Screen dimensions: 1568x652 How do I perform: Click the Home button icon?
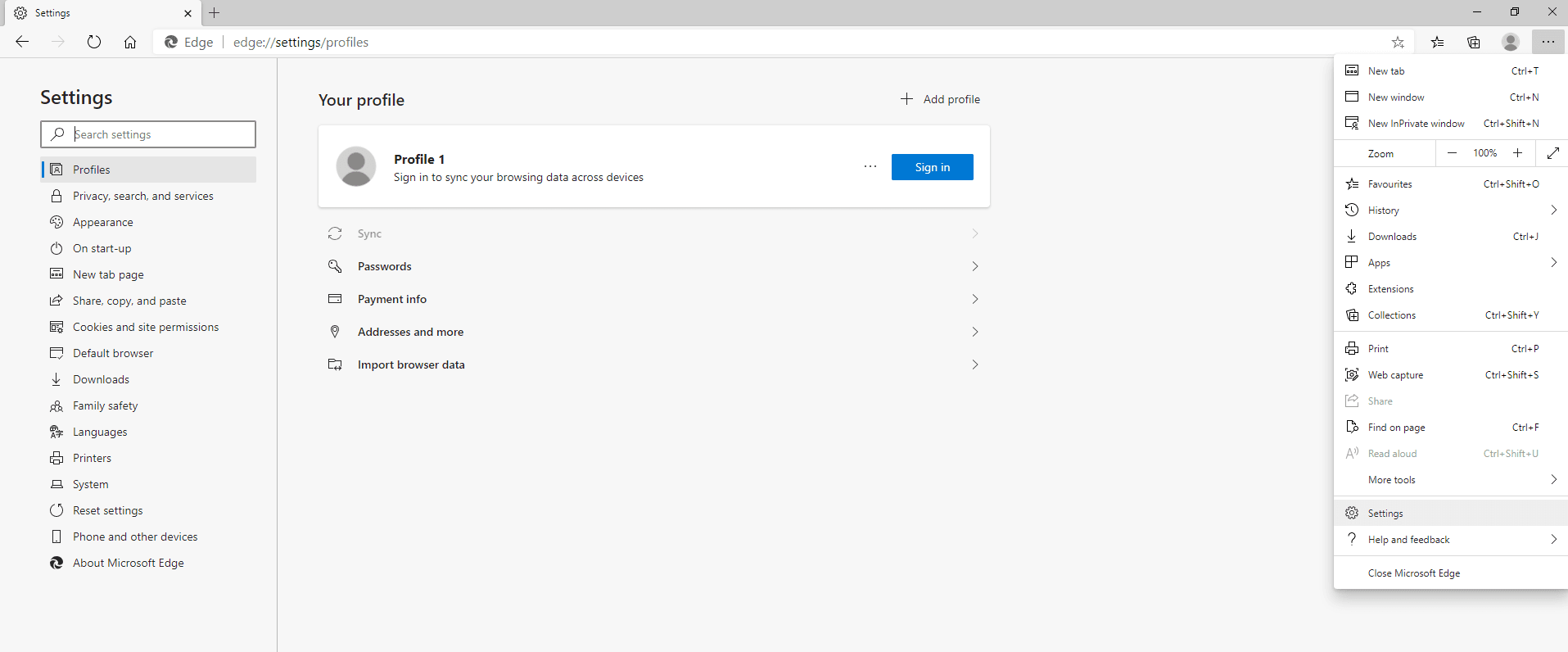[x=130, y=43]
